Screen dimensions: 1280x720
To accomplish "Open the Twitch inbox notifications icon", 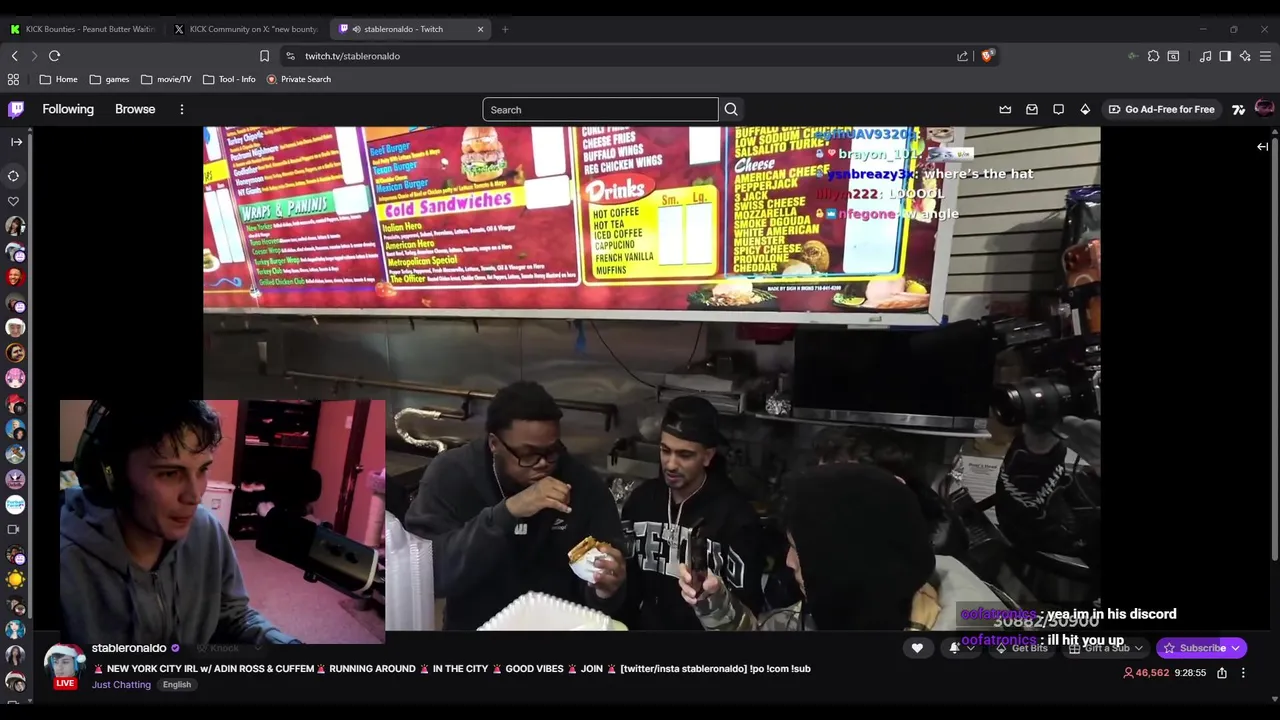I will click(x=1032, y=109).
